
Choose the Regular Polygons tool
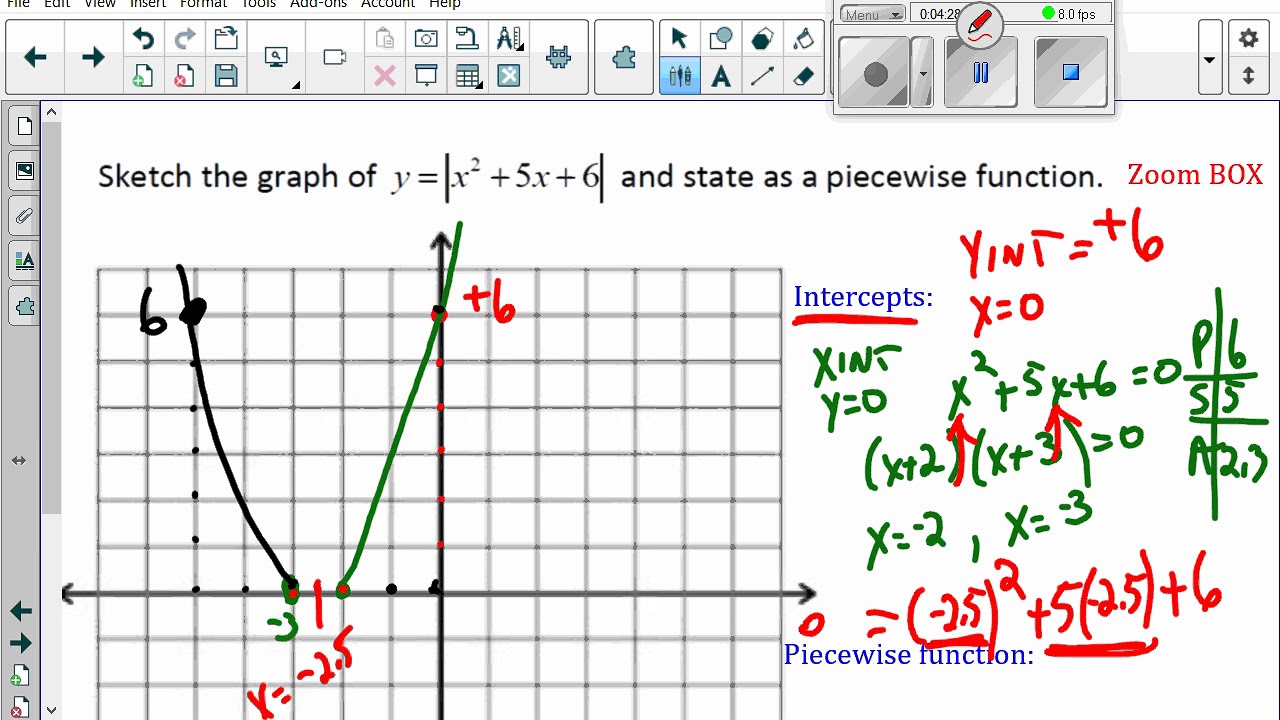click(762, 39)
